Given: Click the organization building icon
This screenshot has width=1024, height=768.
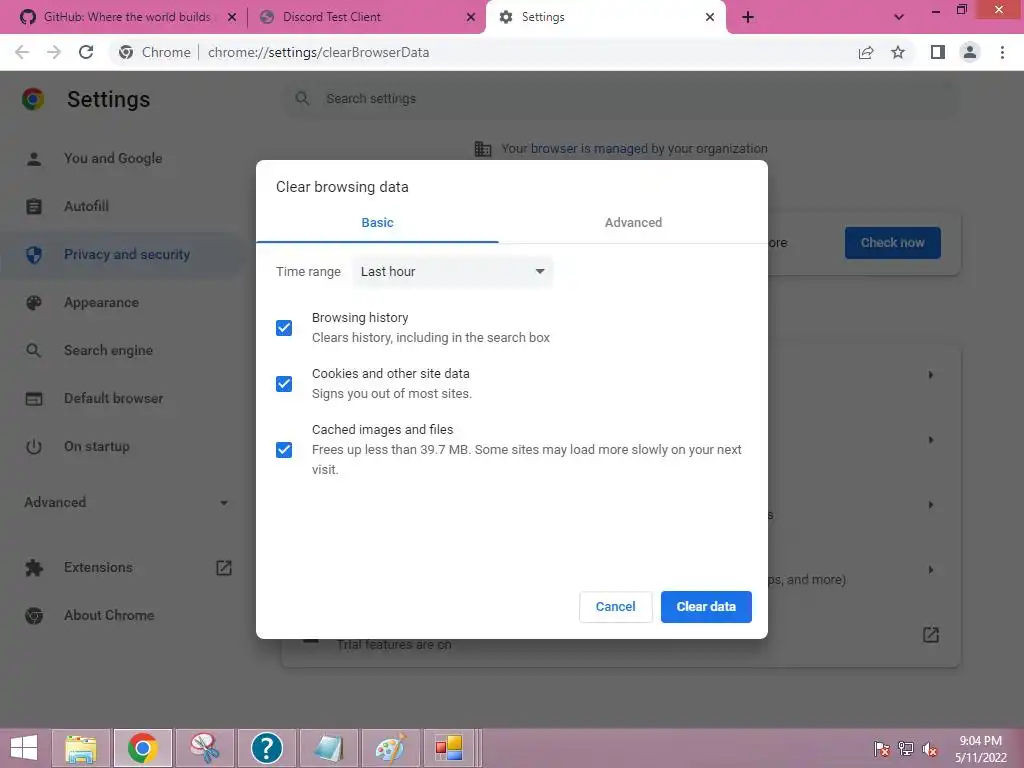Looking at the screenshot, I should pyautogui.click(x=483, y=149).
